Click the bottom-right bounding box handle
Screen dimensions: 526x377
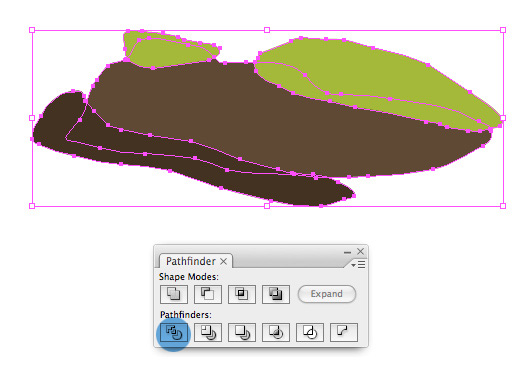pos(503,206)
